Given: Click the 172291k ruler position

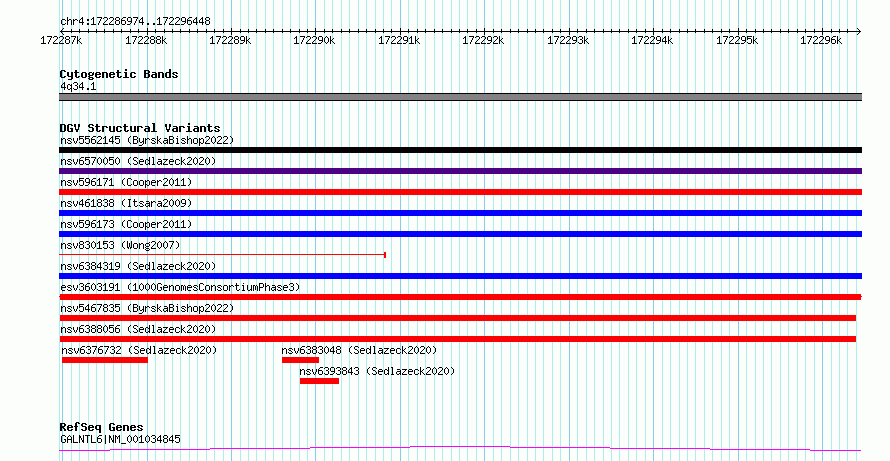Looking at the screenshot, I should pos(399,41).
